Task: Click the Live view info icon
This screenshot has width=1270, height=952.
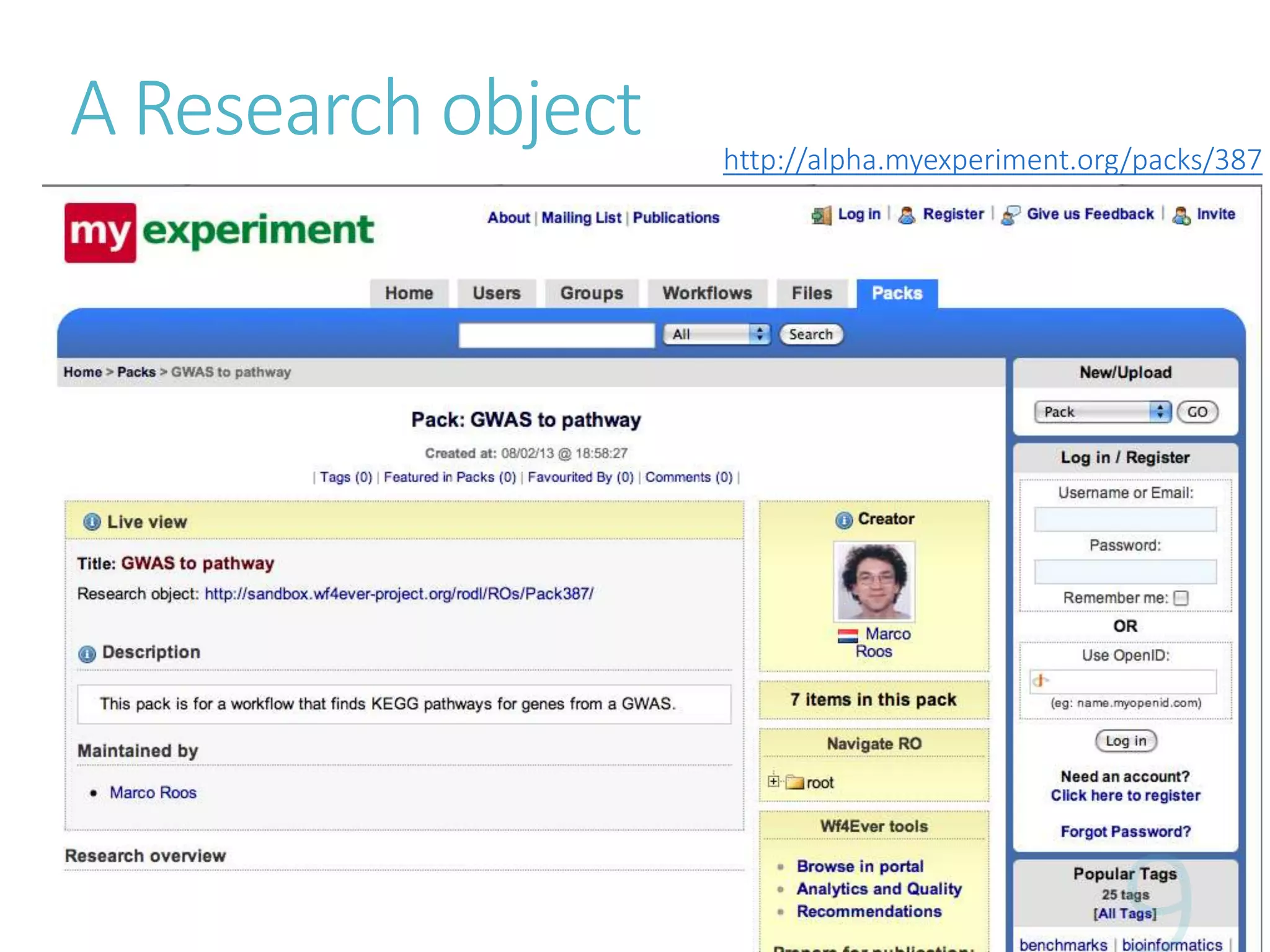Action: coord(92,522)
